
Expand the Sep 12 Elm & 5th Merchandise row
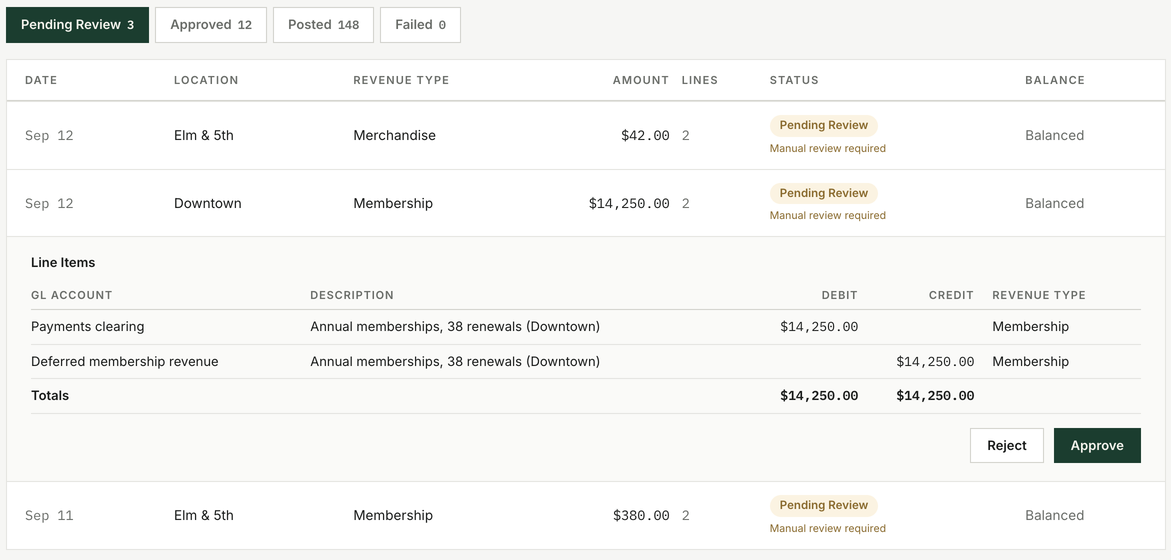pyautogui.click(x=586, y=135)
